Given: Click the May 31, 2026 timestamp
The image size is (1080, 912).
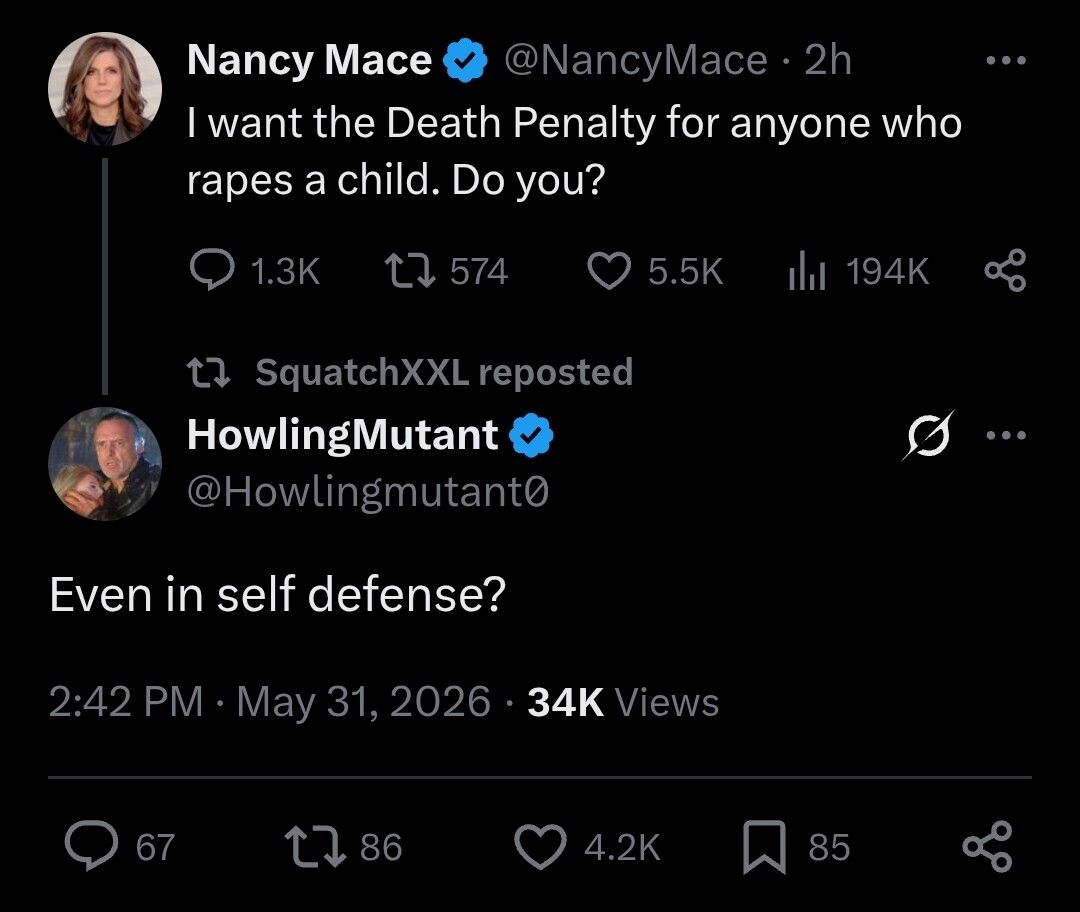Looking at the screenshot, I should pos(363,702).
